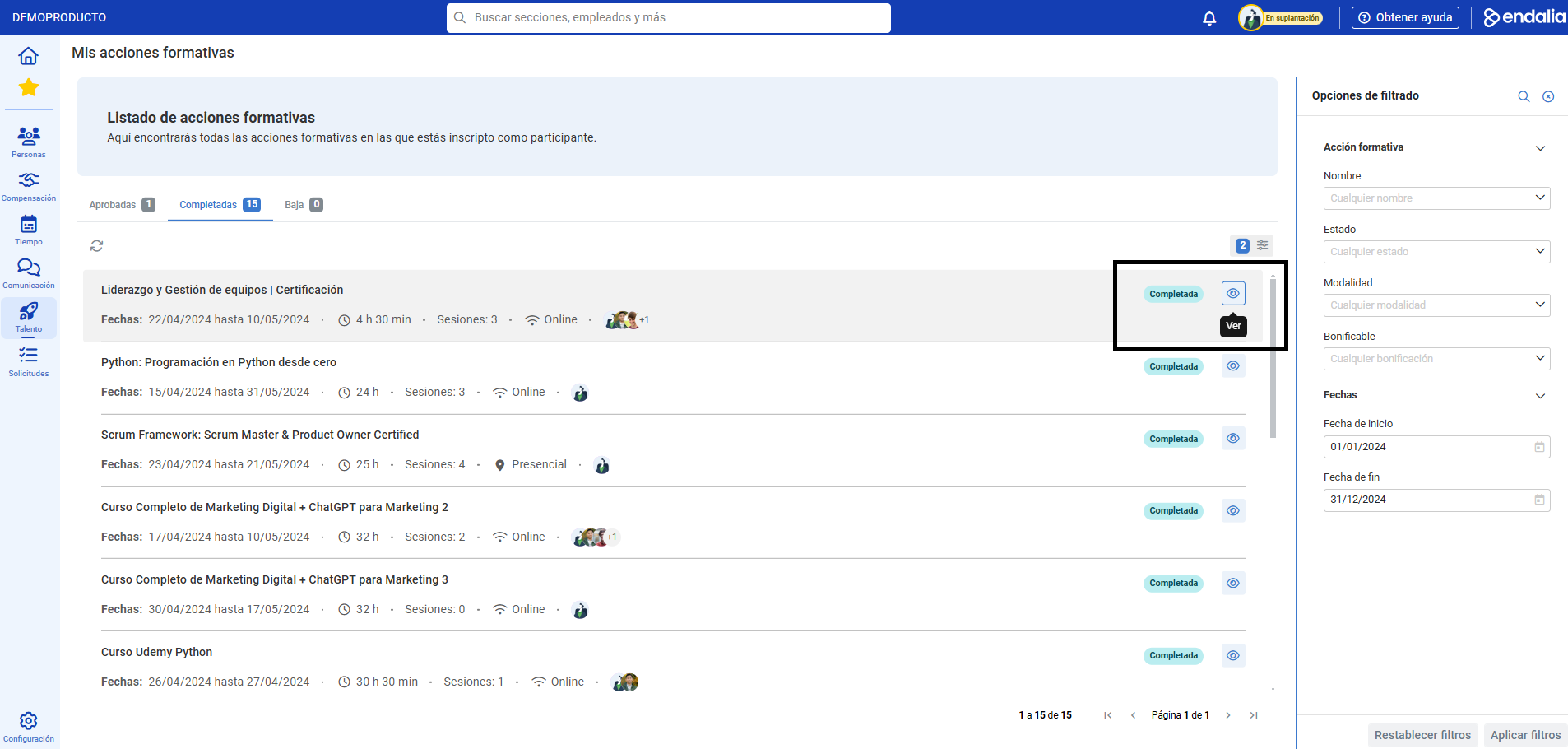Open Python: Programación en Python desde cero

219,362
